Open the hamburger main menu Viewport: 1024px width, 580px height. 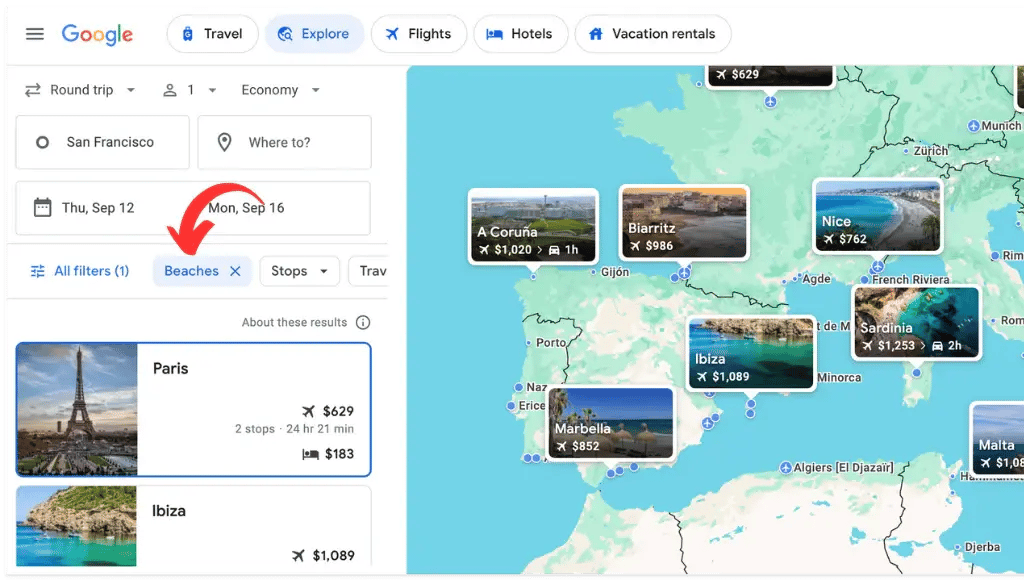[35, 34]
